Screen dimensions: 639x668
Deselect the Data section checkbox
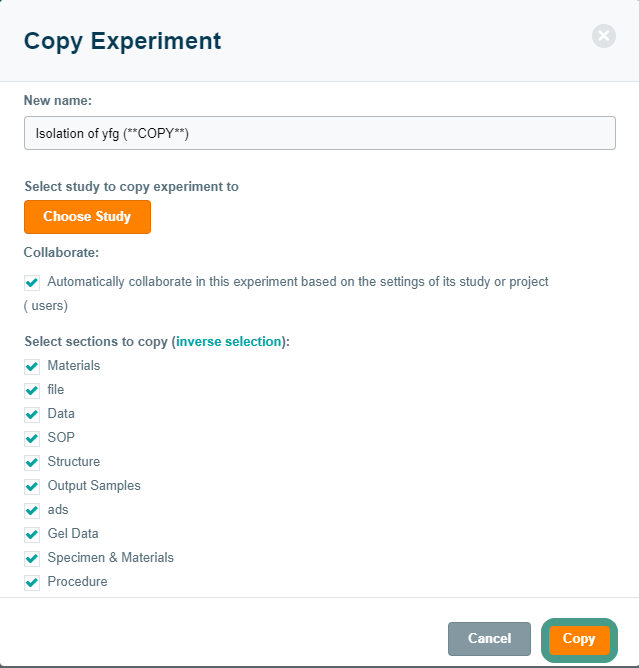[x=32, y=414]
